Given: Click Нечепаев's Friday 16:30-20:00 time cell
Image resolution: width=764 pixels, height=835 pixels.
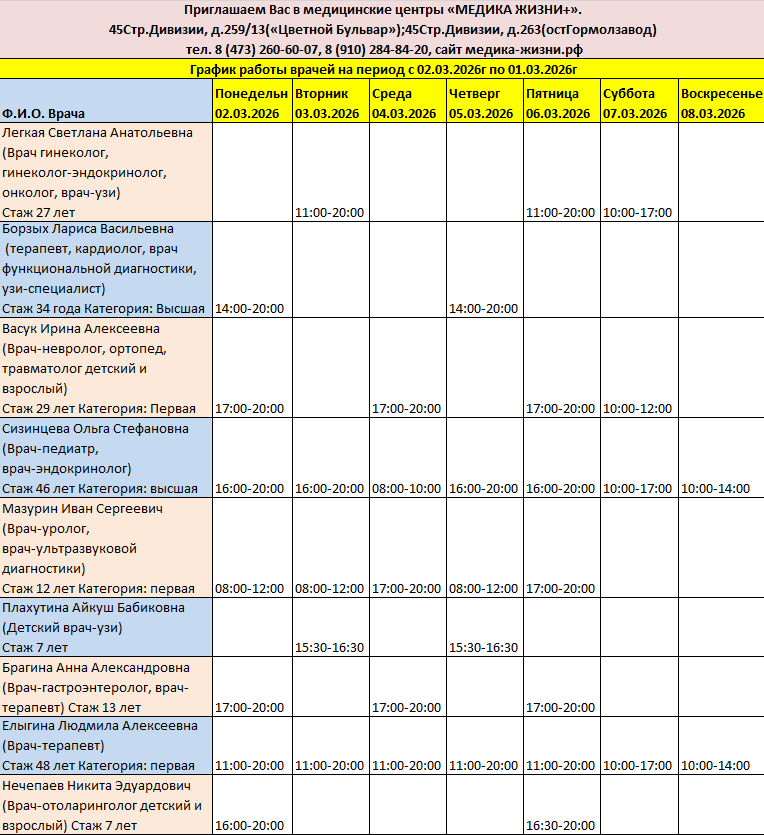Looking at the screenshot, I should (561, 826).
